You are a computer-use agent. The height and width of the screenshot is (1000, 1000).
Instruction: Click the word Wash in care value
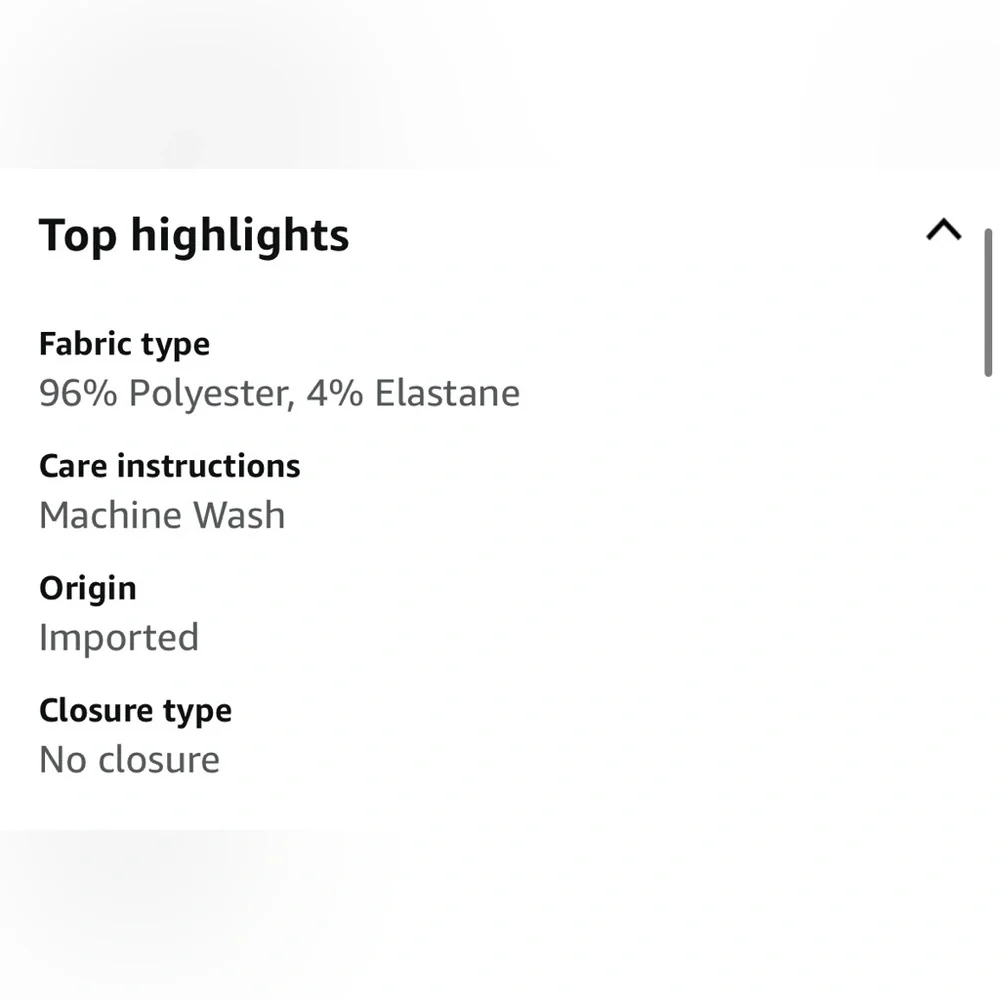(x=239, y=515)
